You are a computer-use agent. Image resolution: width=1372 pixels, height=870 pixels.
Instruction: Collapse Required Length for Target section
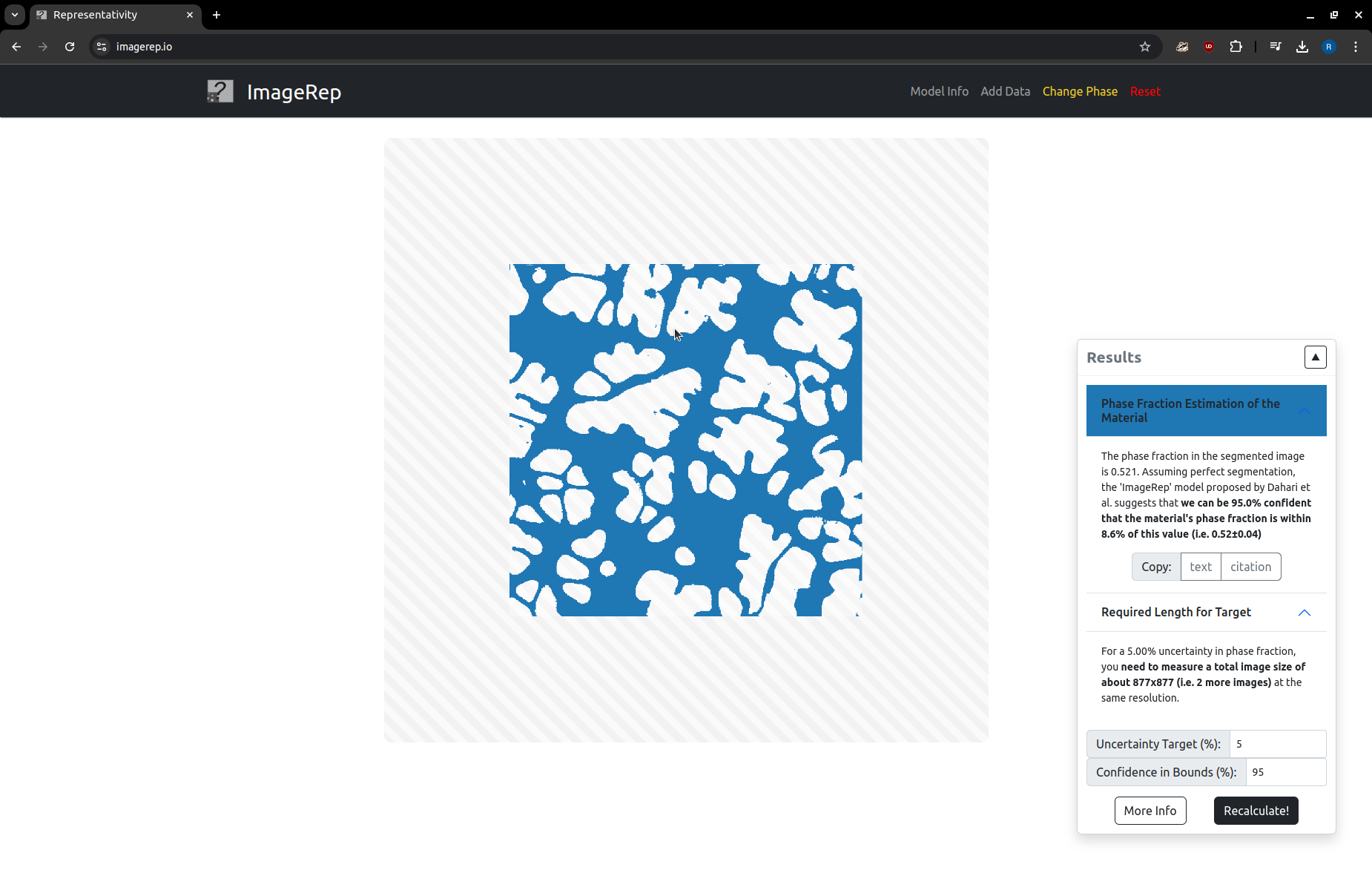pos(1304,613)
